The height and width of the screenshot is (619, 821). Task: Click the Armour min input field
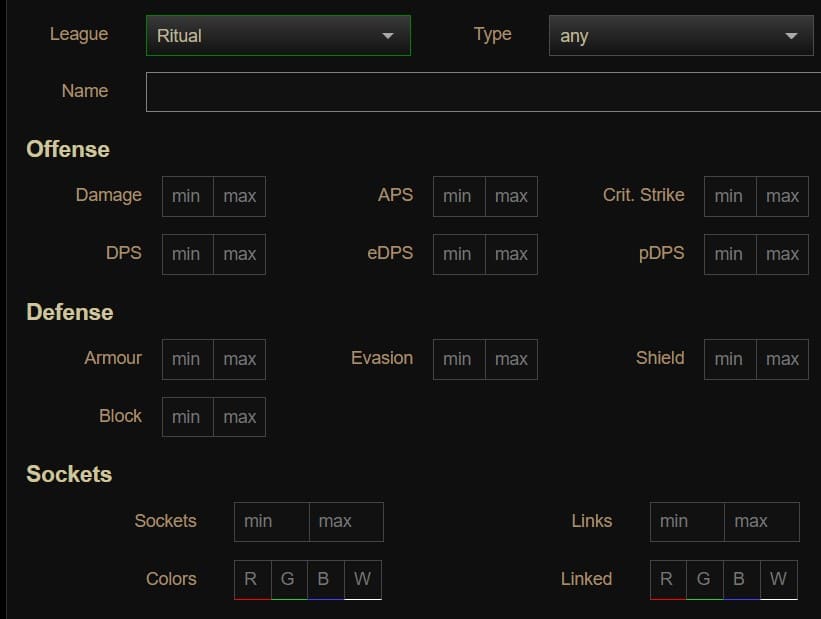tap(187, 359)
